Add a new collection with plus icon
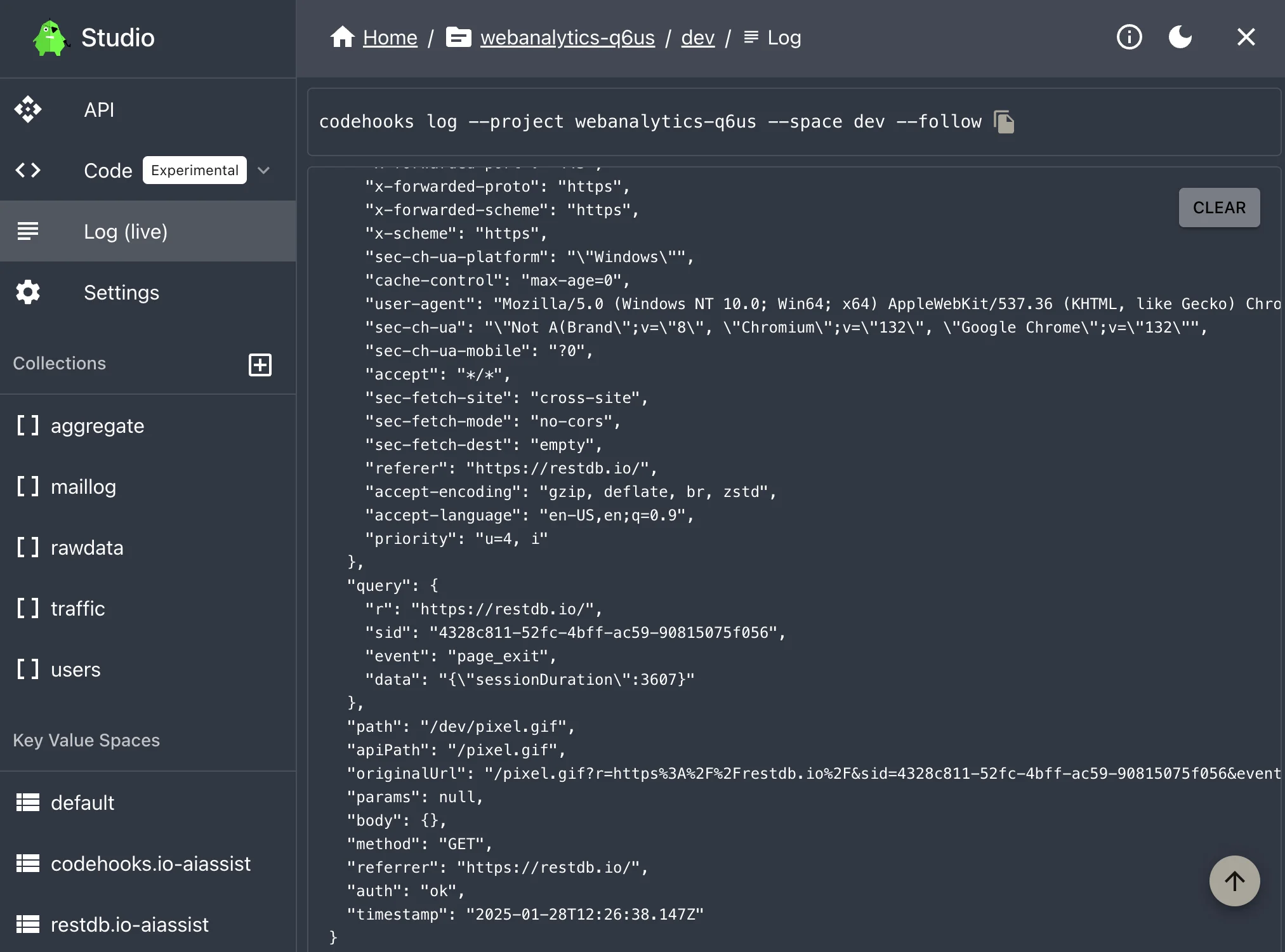The height and width of the screenshot is (952, 1285). (260, 364)
